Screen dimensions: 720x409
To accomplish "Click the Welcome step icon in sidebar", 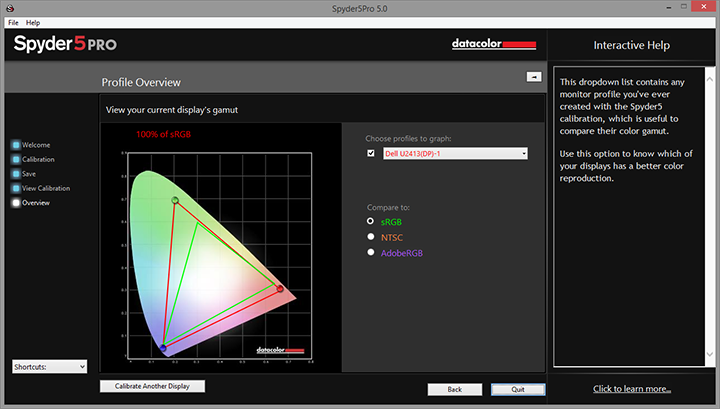I will pos(16,145).
